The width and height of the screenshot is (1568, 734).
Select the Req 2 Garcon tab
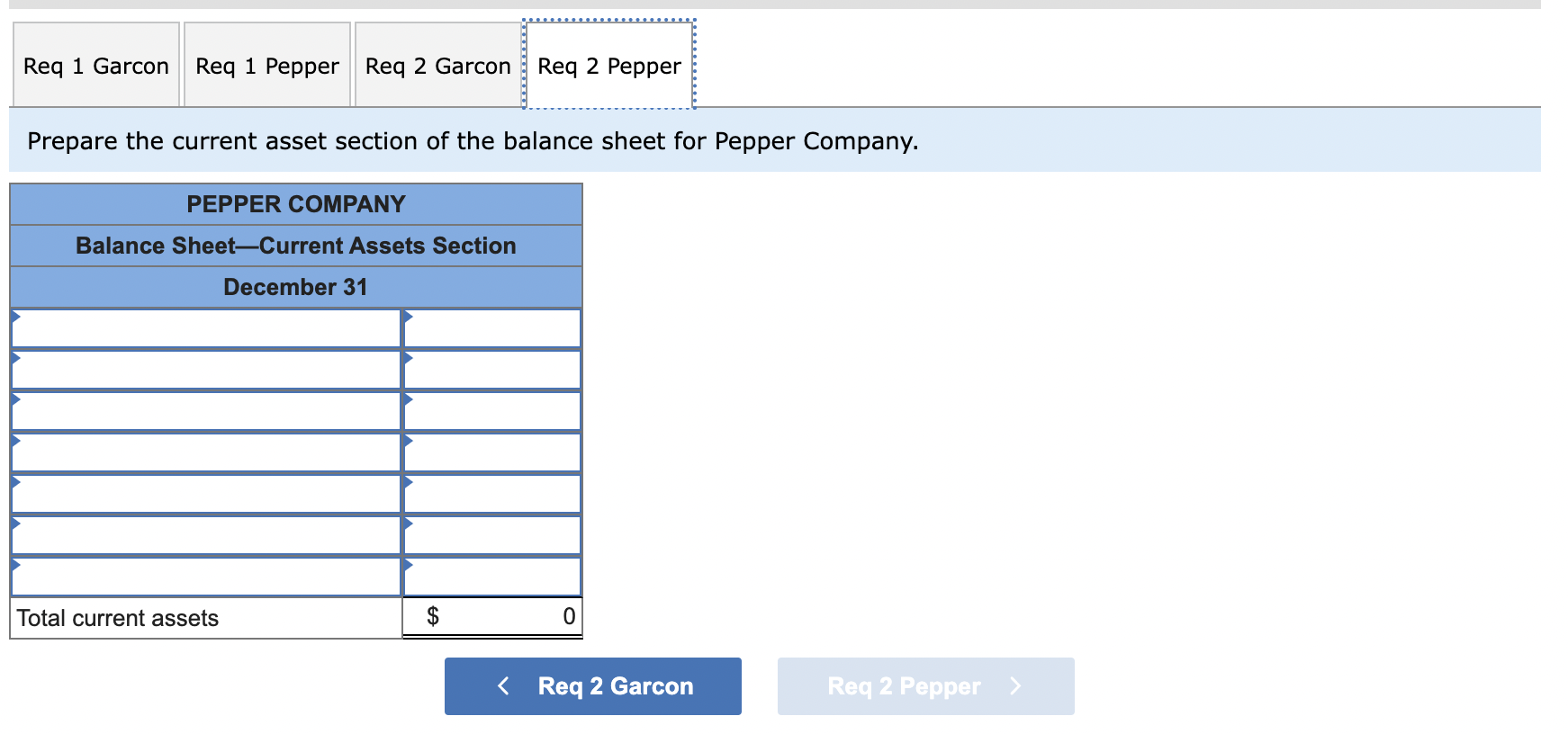coord(437,66)
